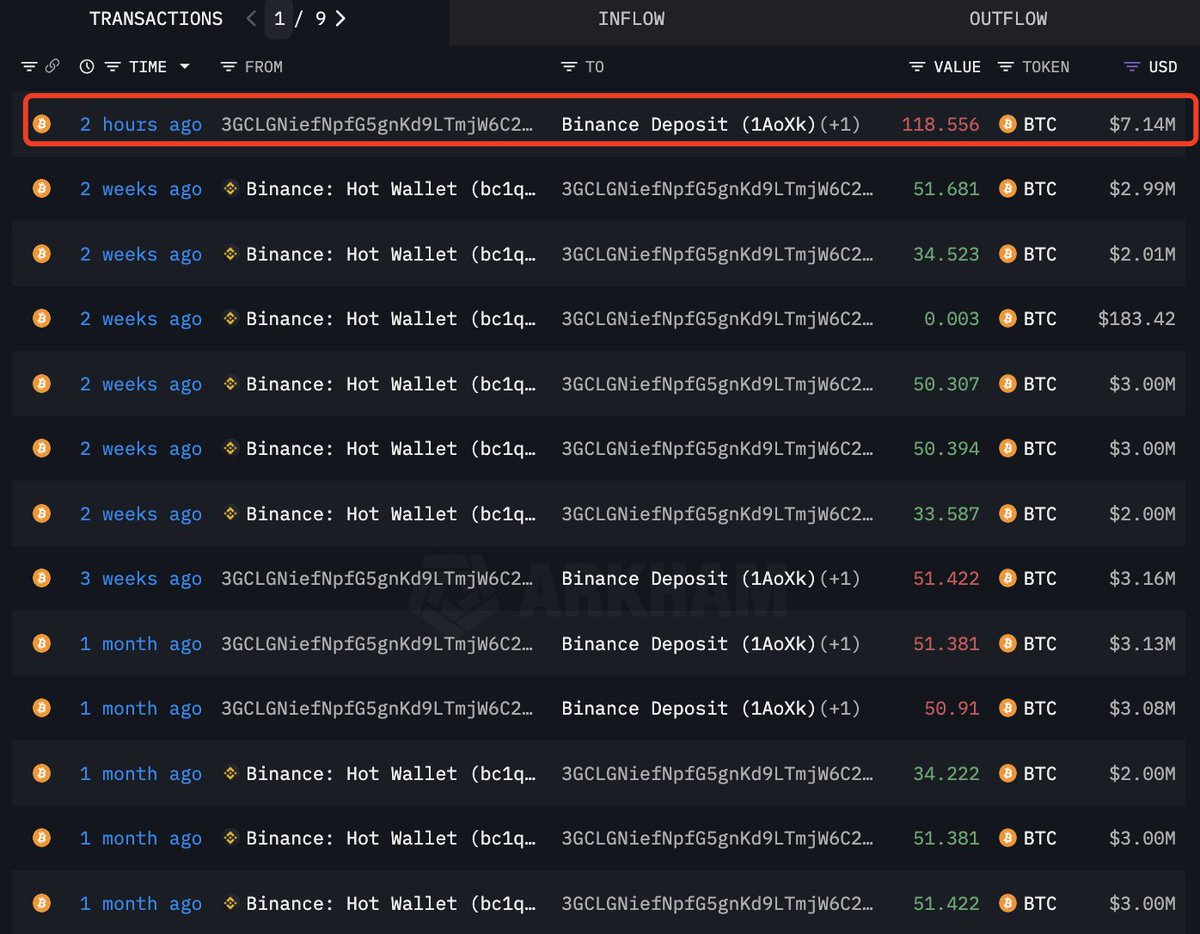Screen dimensions: 1200x934
Task: Click Binance logo on the 33.587 row
Action: pyautogui.click(x=230, y=514)
